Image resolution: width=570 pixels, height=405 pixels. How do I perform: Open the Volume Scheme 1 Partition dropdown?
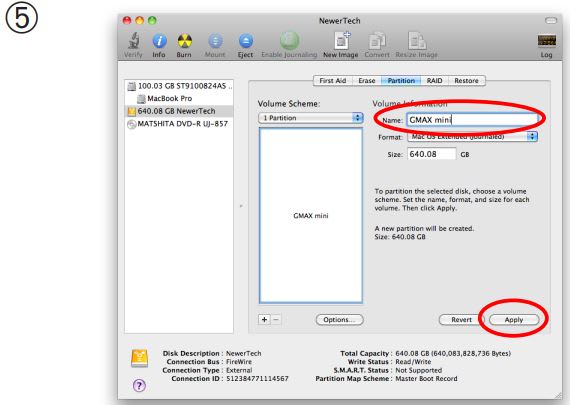click(311, 118)
